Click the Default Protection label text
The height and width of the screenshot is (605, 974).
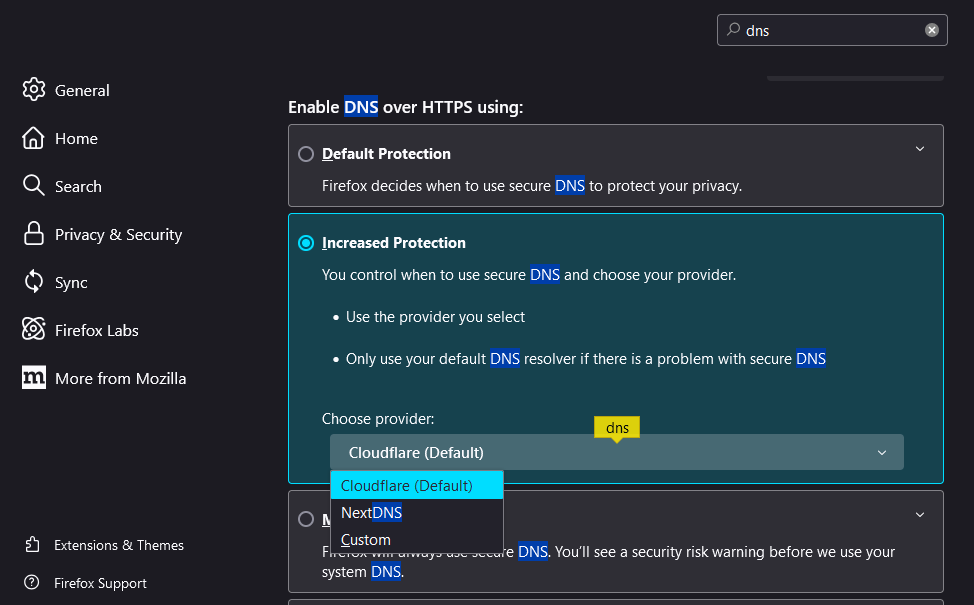(x=386, y=153)
